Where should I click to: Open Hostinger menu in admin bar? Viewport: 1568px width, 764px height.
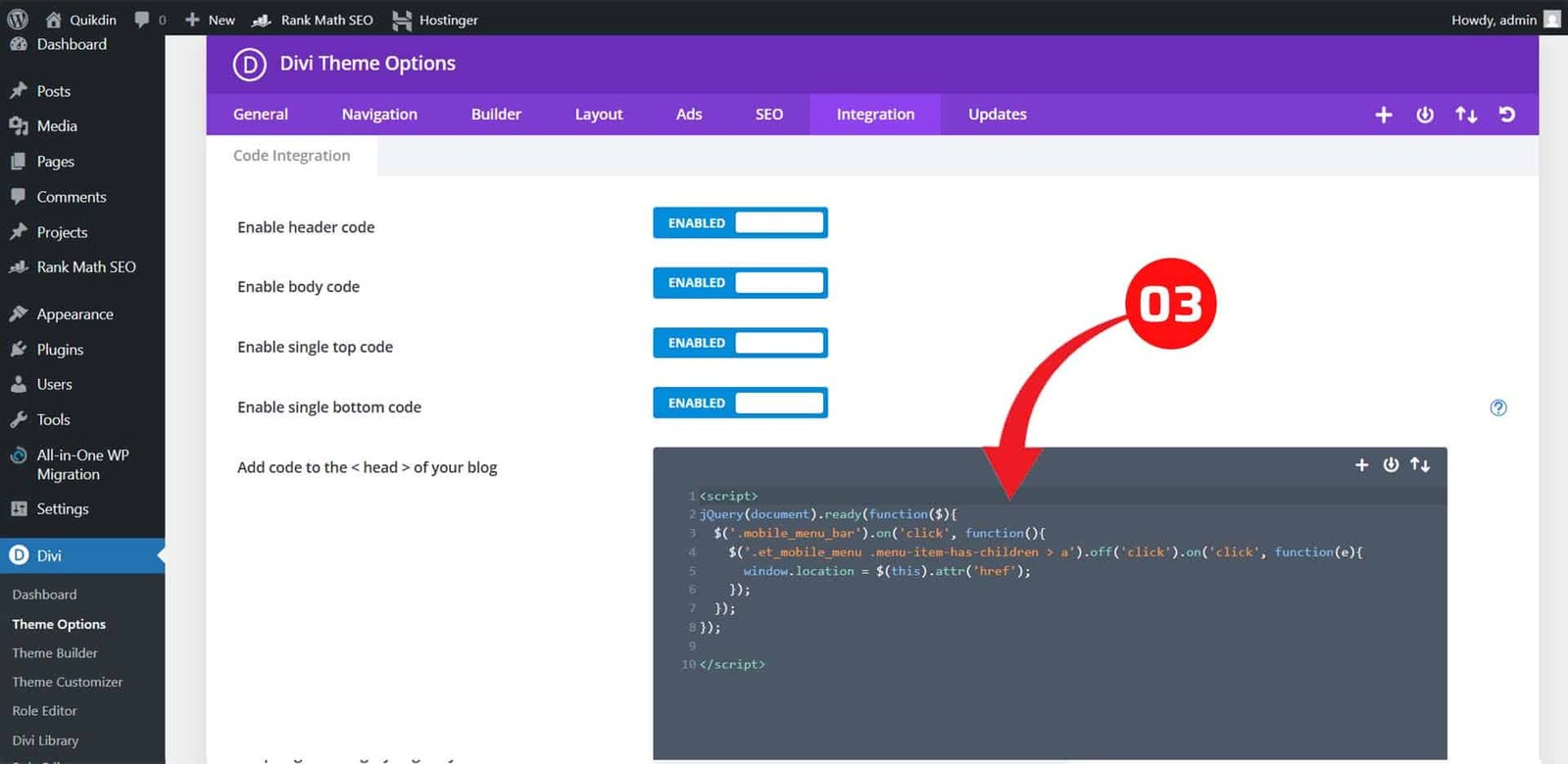click(x=435, y=20)
